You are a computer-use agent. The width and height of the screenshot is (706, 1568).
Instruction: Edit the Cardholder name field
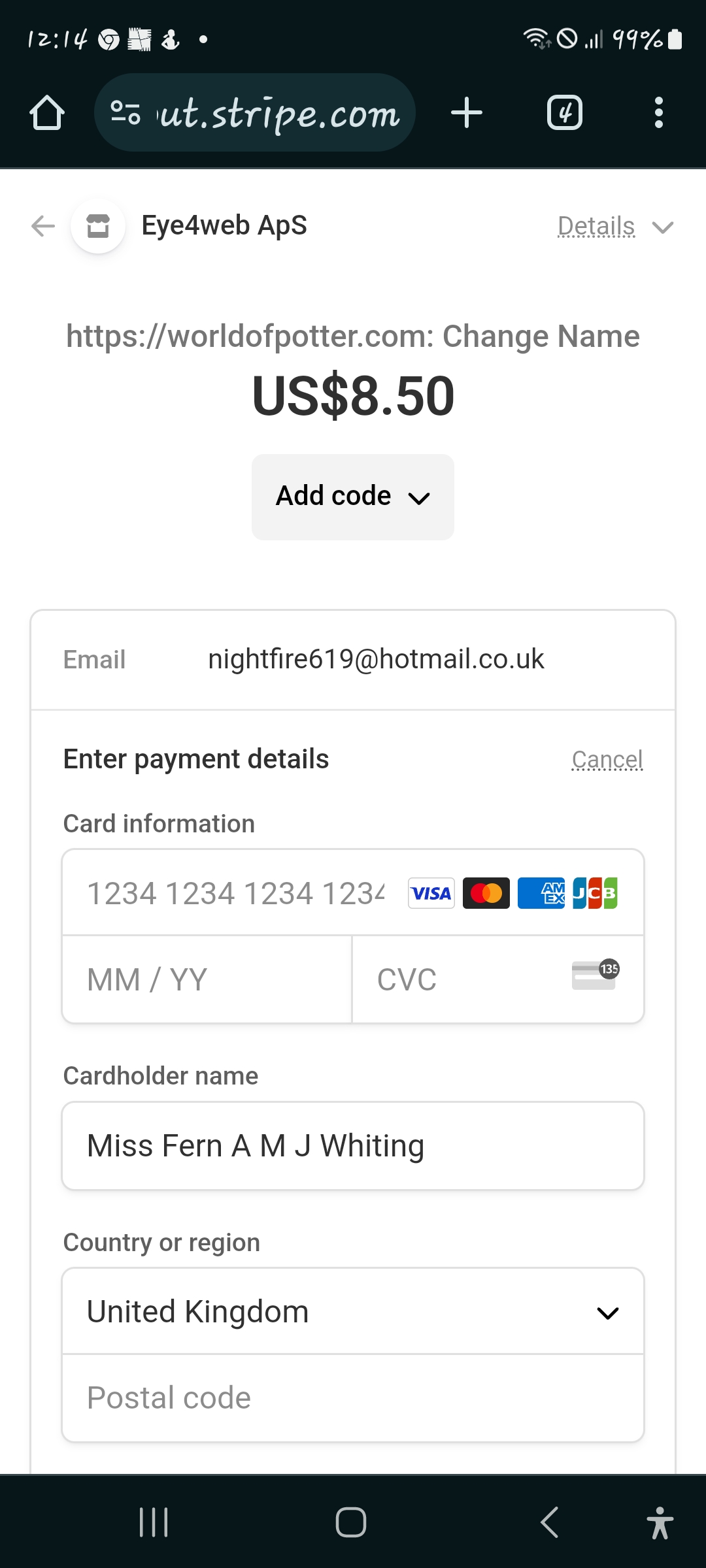[353, 1146]
